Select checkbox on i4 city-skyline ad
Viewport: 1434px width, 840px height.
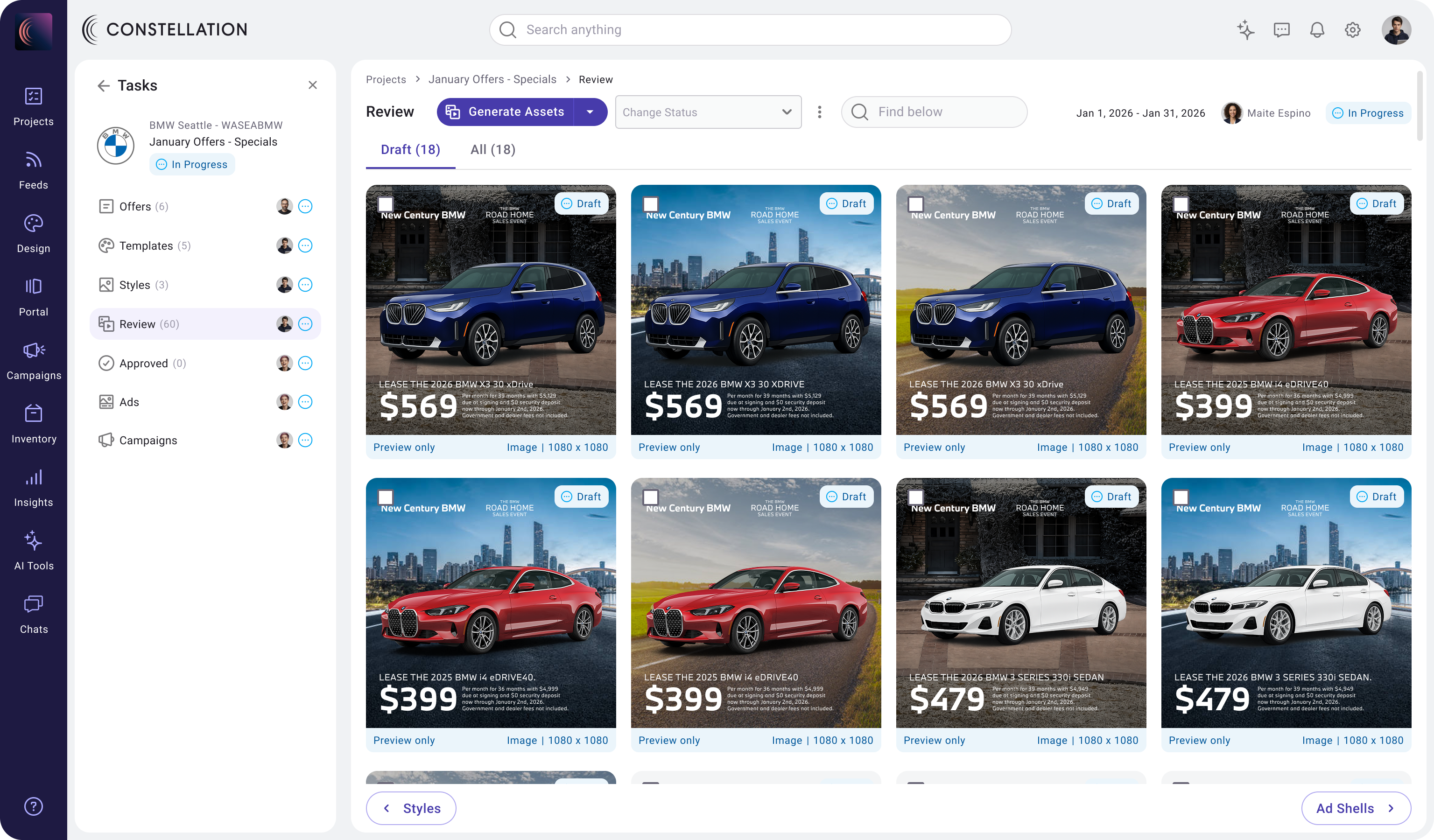pyautogui.click(x=386, y=497)
